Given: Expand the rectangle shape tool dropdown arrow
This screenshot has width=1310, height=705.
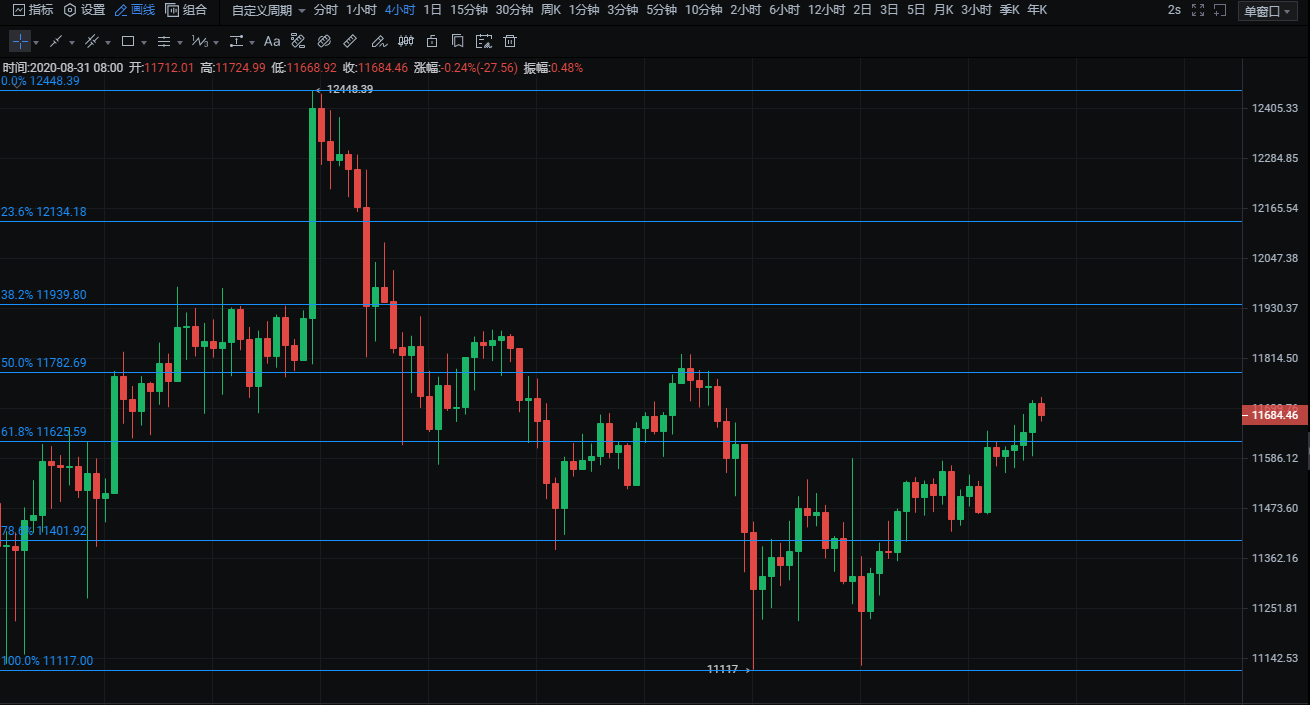Looking at the screenshot, I should [144, 43].
